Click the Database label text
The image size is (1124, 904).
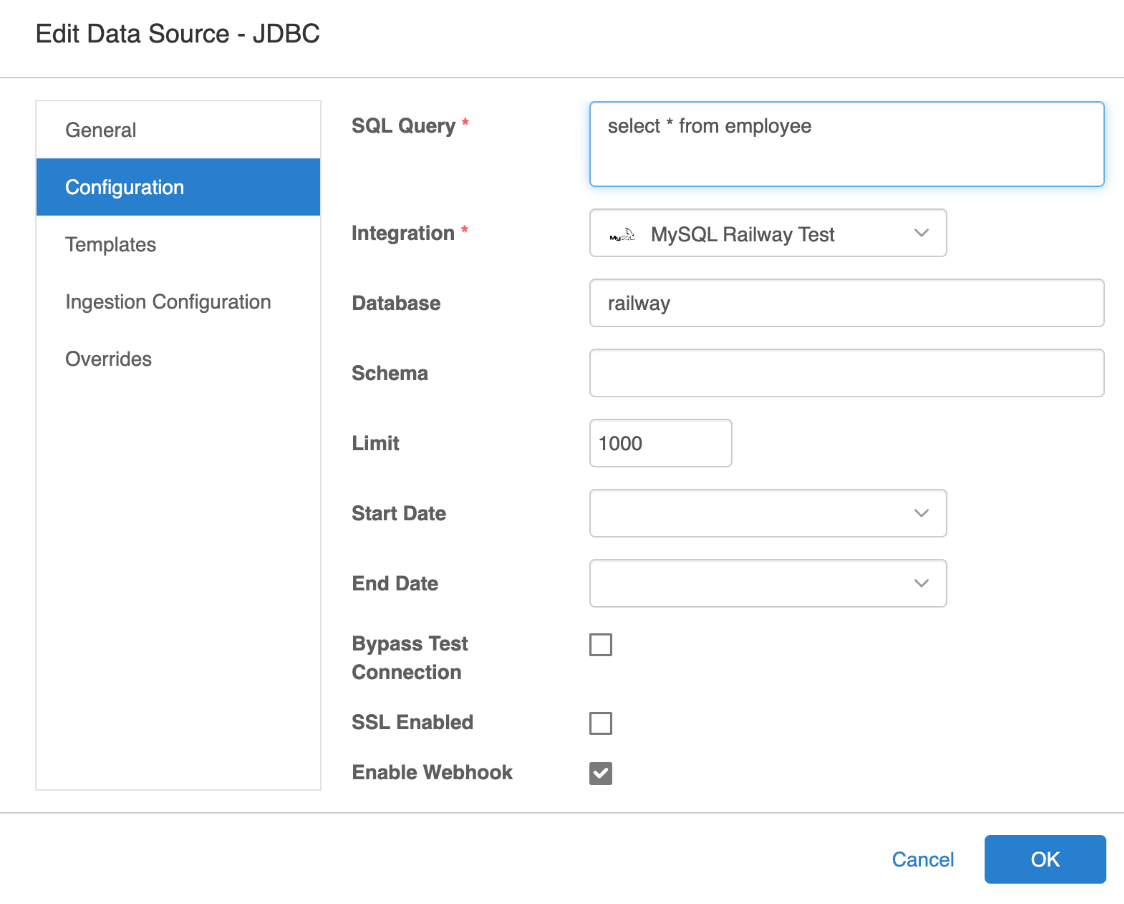pos(396,303)
